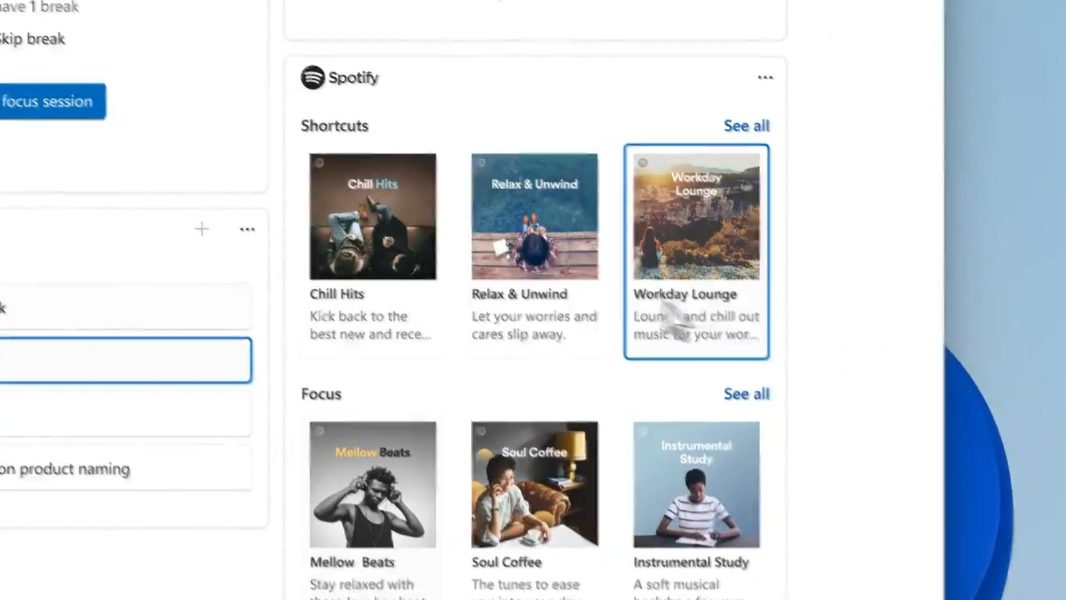
Task: Click the Chill Hits title text
Action: pos(337,294)
